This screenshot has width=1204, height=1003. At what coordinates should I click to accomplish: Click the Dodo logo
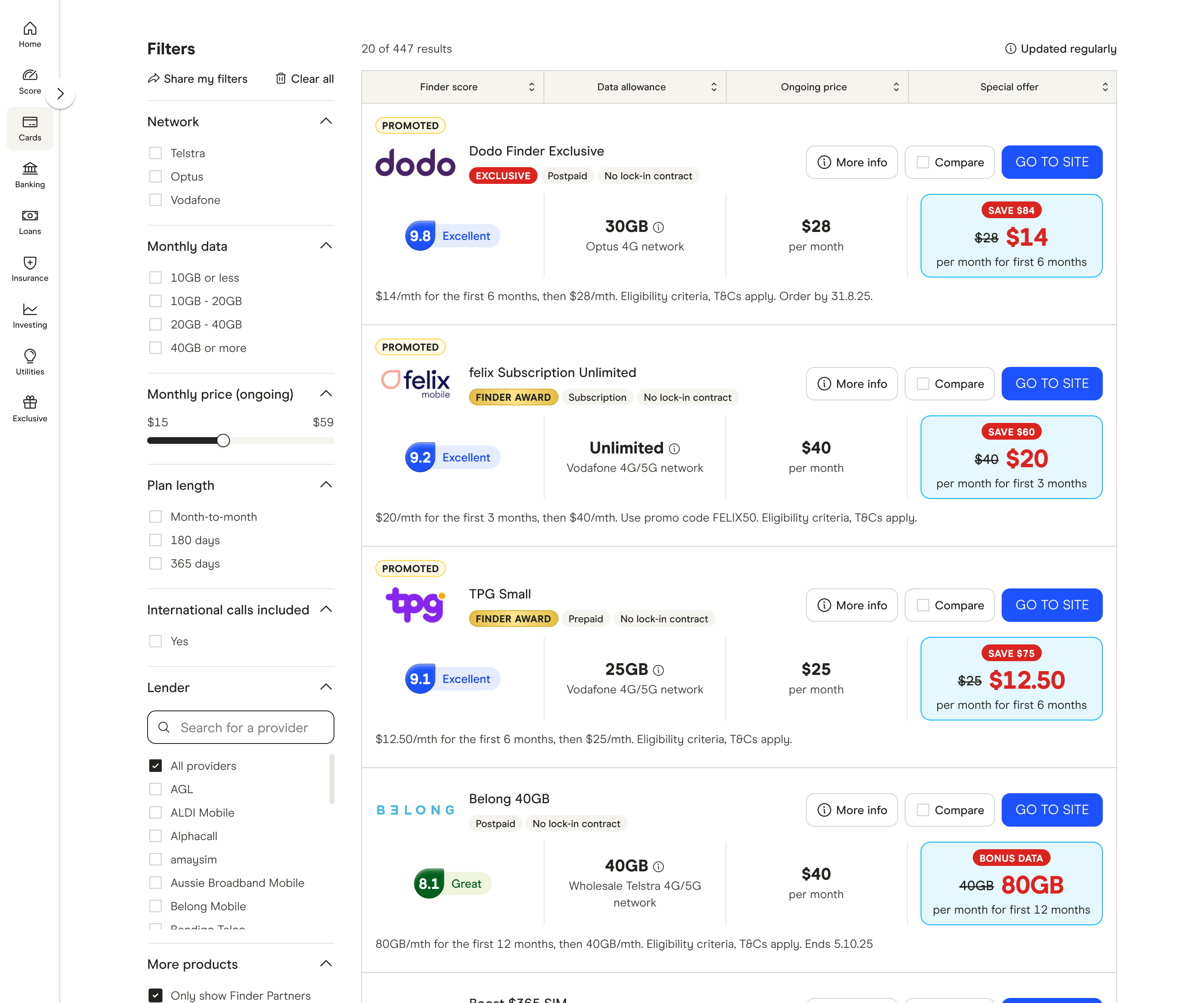[x=415, y=162]
